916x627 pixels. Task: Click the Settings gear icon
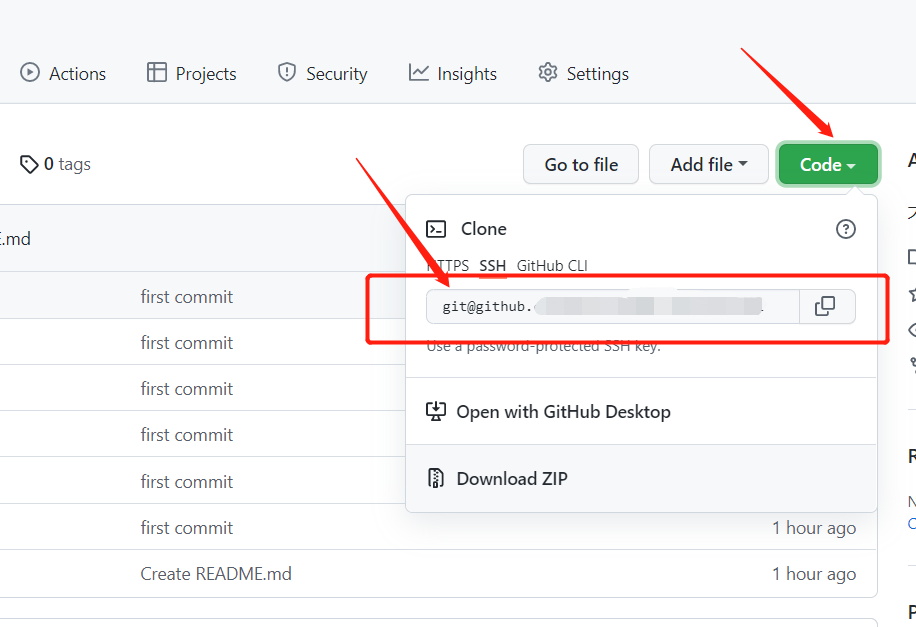click(x=548, y=72)
